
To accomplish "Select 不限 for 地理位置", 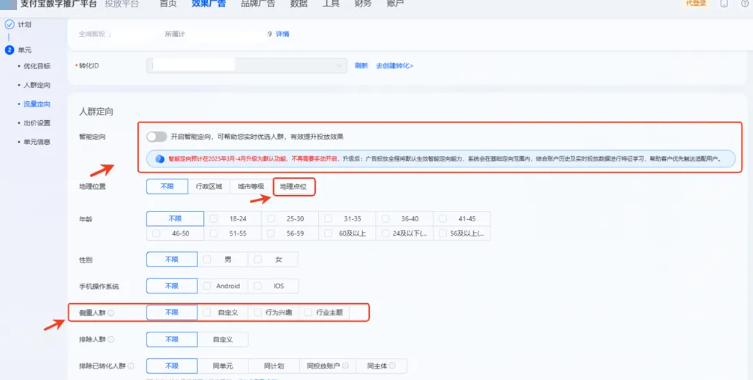I will pyautogui.click(x=167, y=186).
